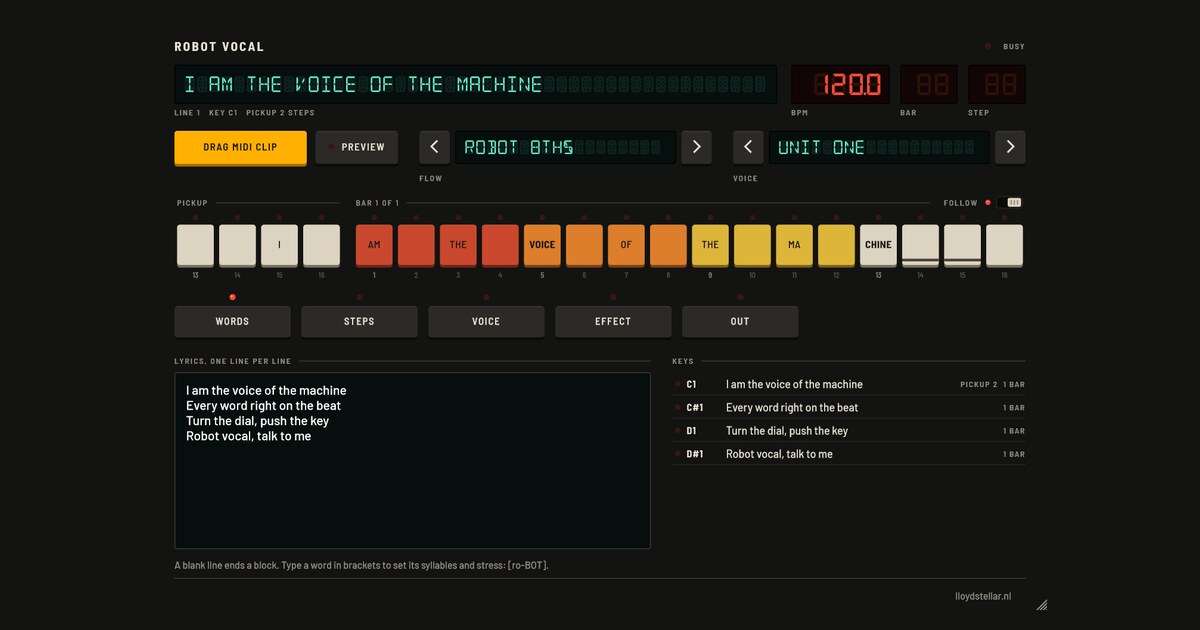
Task: Click the main lyric line LCD display
Action: pyautogui.click(x=476, y=85)
